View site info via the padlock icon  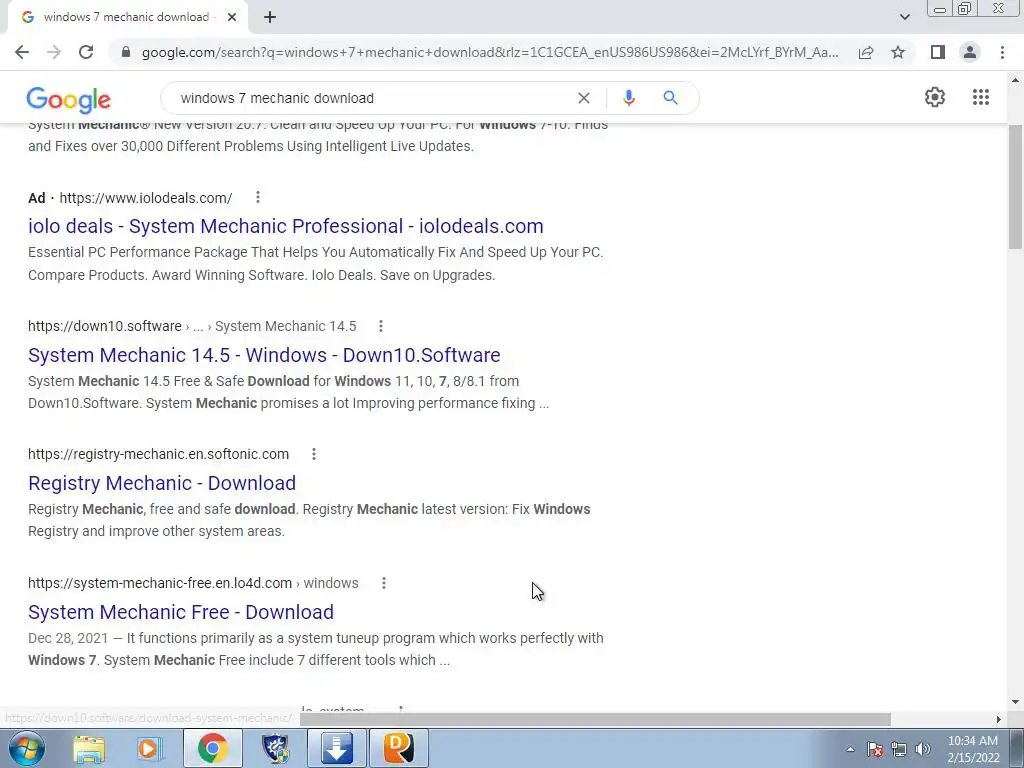pyautogui.click(x=126, y=52)
